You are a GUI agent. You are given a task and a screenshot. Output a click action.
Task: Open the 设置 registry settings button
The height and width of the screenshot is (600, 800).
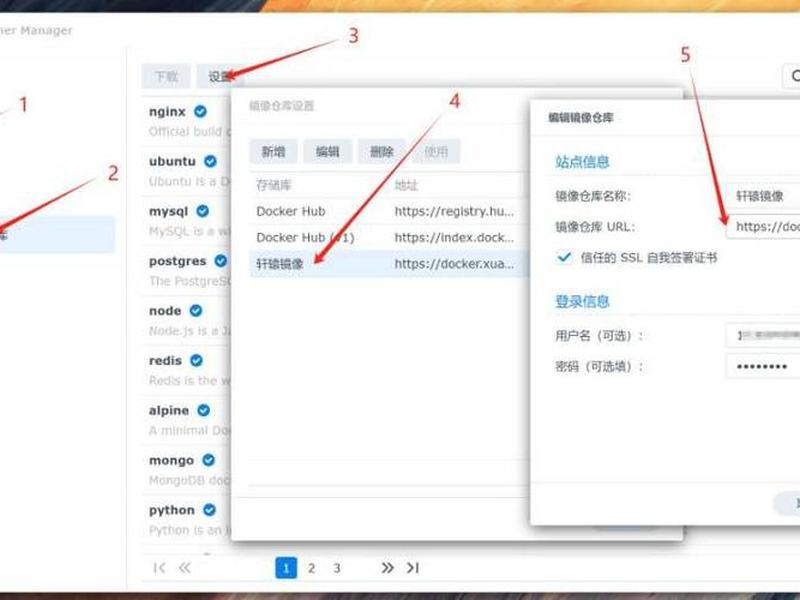220,77
